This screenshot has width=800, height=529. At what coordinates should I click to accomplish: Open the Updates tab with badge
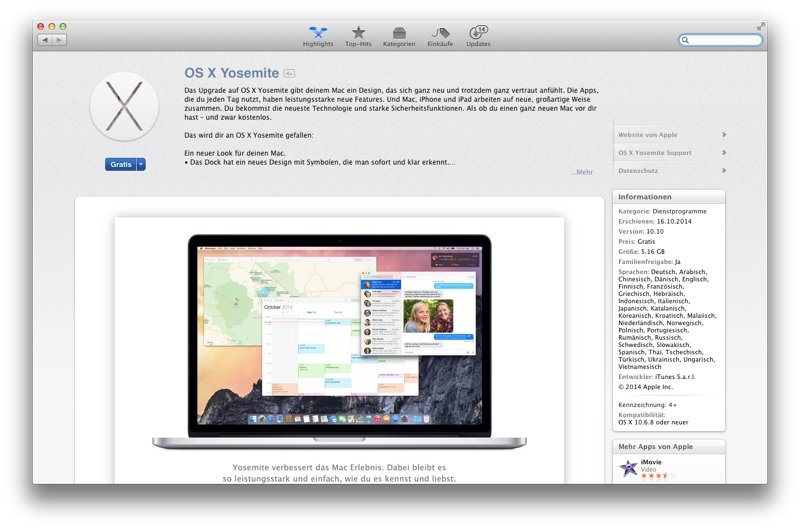pos(478,37)
